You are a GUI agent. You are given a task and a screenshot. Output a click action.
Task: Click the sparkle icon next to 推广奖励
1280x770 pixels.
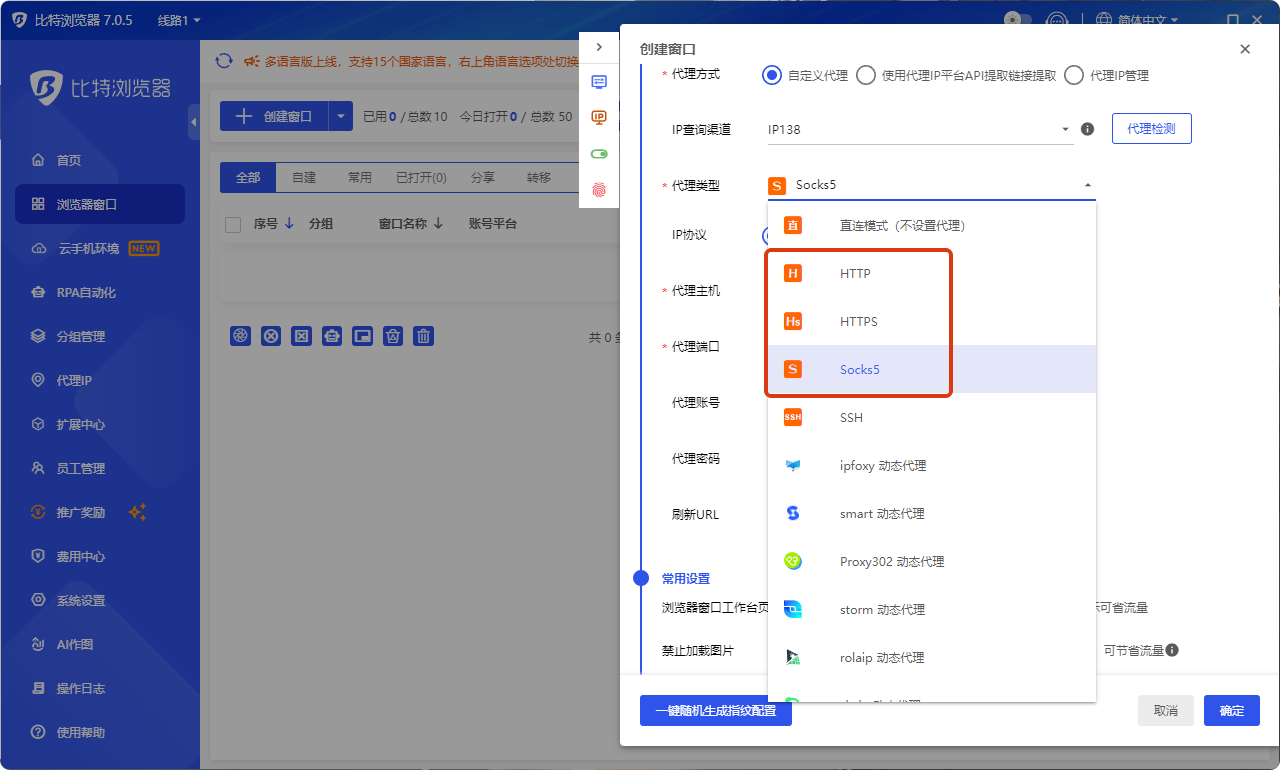tap(138, 512)
